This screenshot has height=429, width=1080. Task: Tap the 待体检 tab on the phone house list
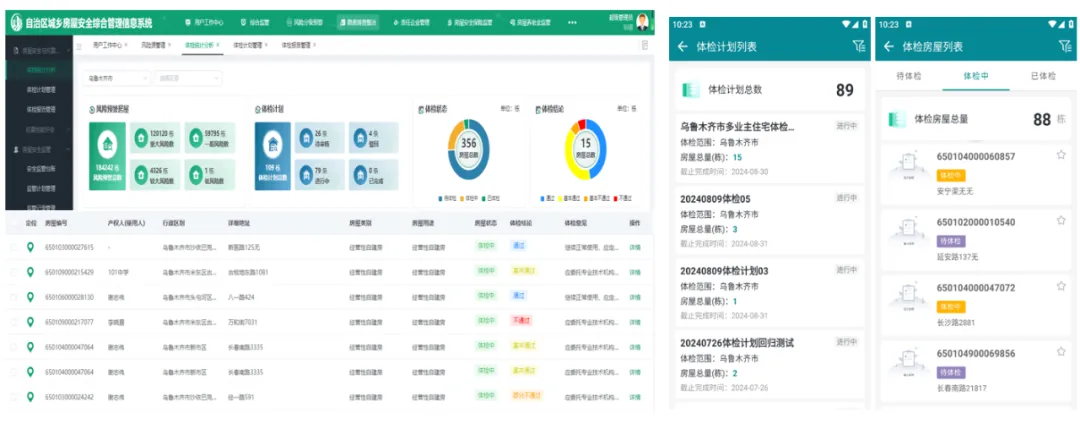[x=908, y=76]
